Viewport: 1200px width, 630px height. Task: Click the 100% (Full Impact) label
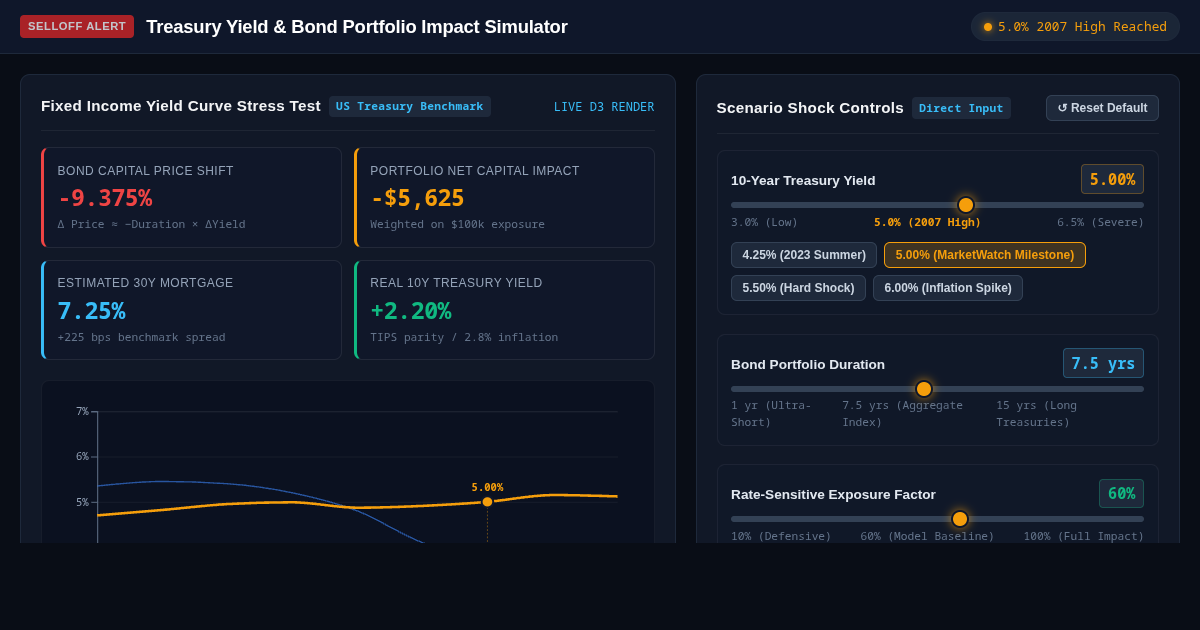click(x=1083, y=536)
